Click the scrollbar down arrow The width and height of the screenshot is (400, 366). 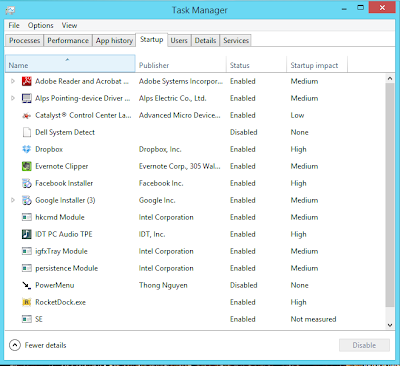click(x=390, y=325)
